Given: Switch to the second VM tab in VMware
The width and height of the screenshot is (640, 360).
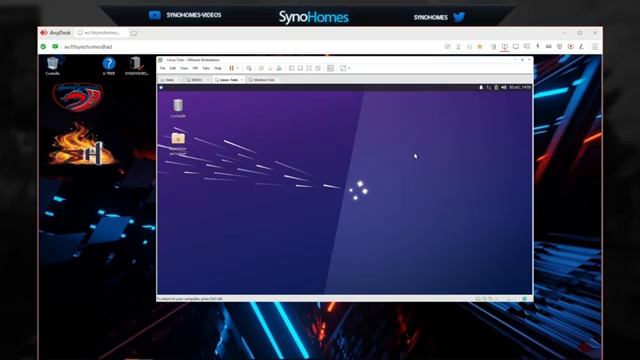Looking at the screenshot, I should click(197, 80).
